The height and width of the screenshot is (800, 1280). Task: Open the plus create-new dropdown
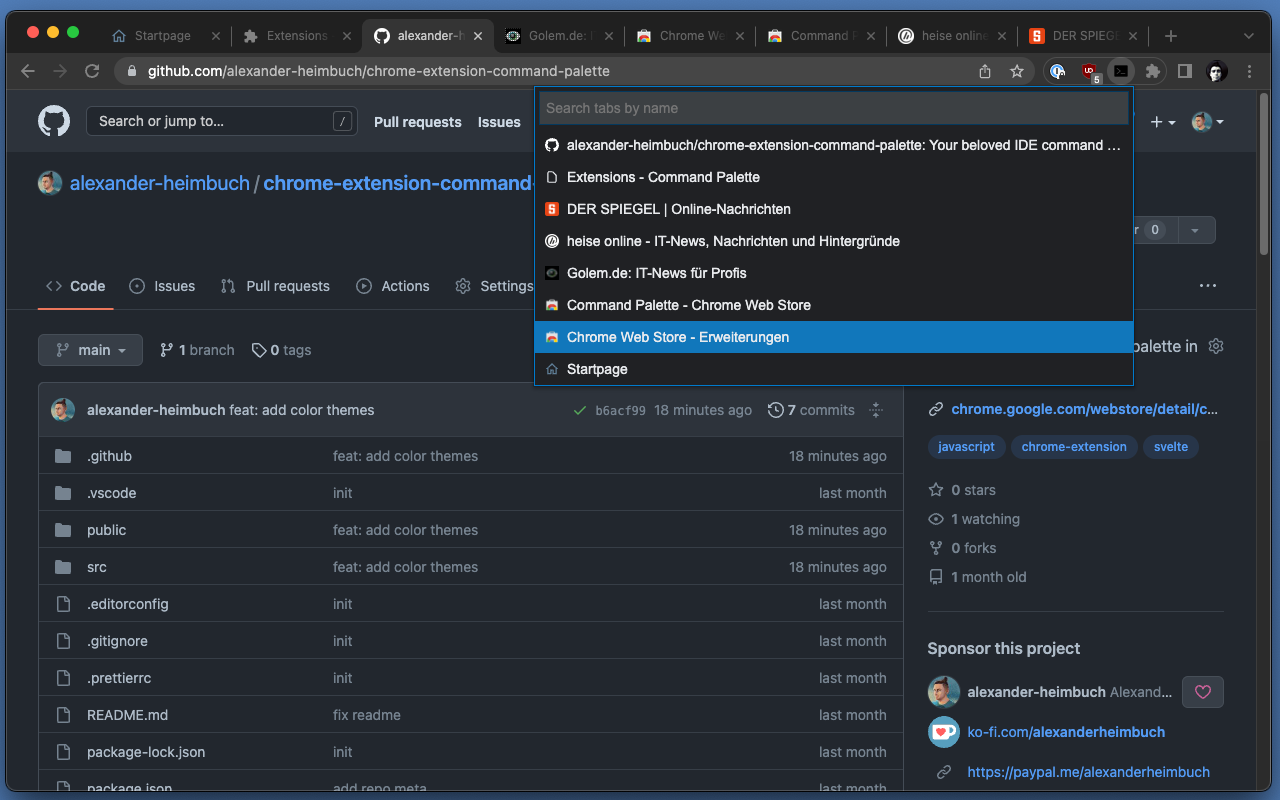(x=1162, y=122)
